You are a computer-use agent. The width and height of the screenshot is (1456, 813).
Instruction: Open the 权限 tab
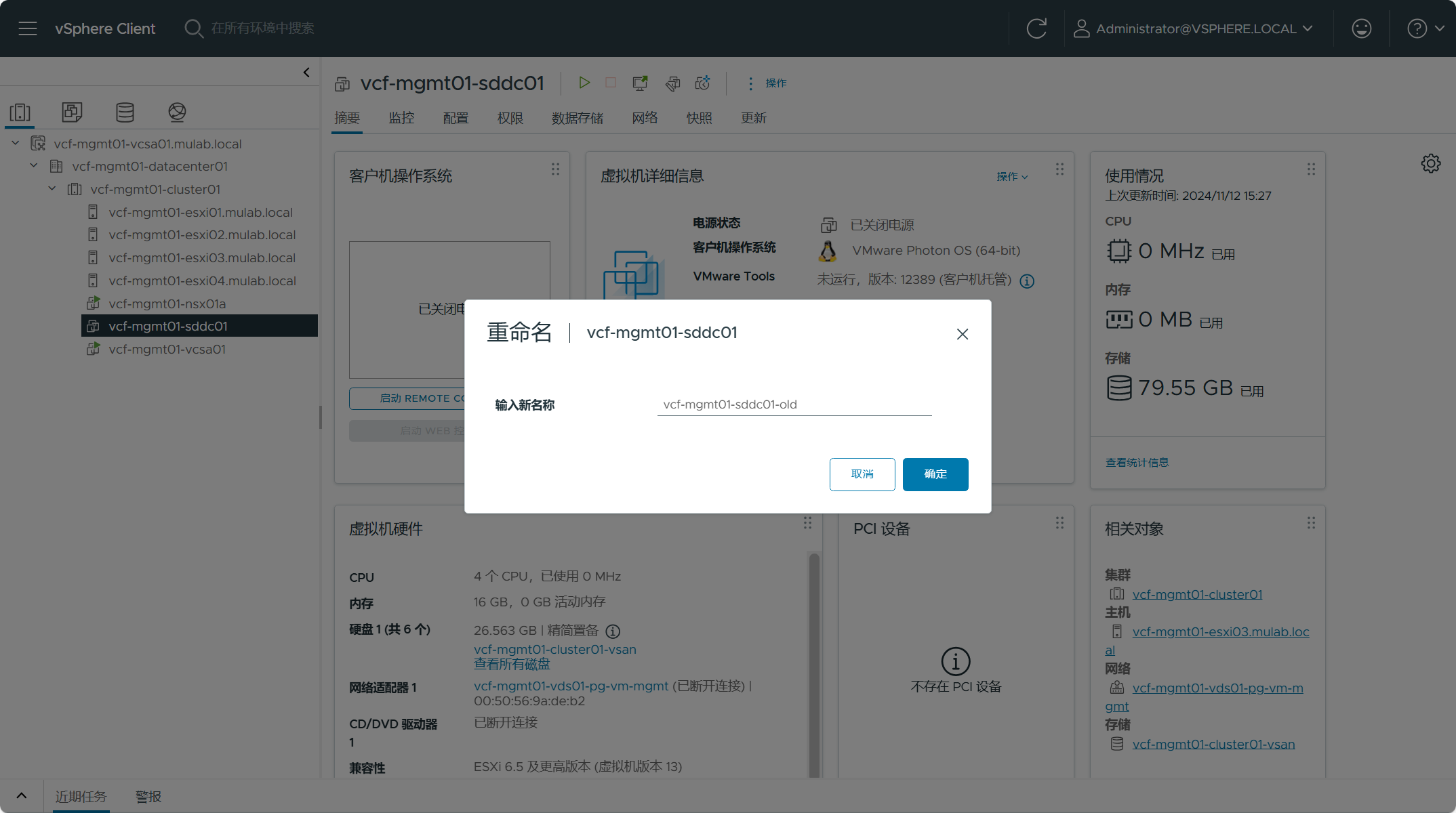pos(510,118)
